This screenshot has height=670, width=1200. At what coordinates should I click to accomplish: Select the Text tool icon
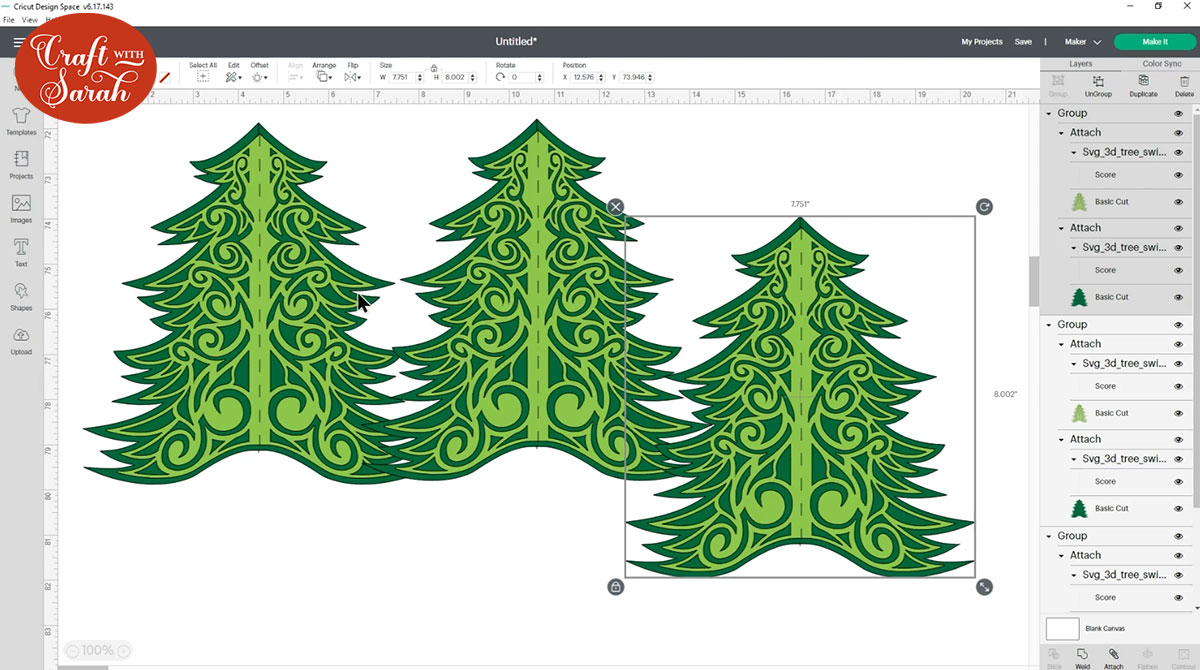21,249
